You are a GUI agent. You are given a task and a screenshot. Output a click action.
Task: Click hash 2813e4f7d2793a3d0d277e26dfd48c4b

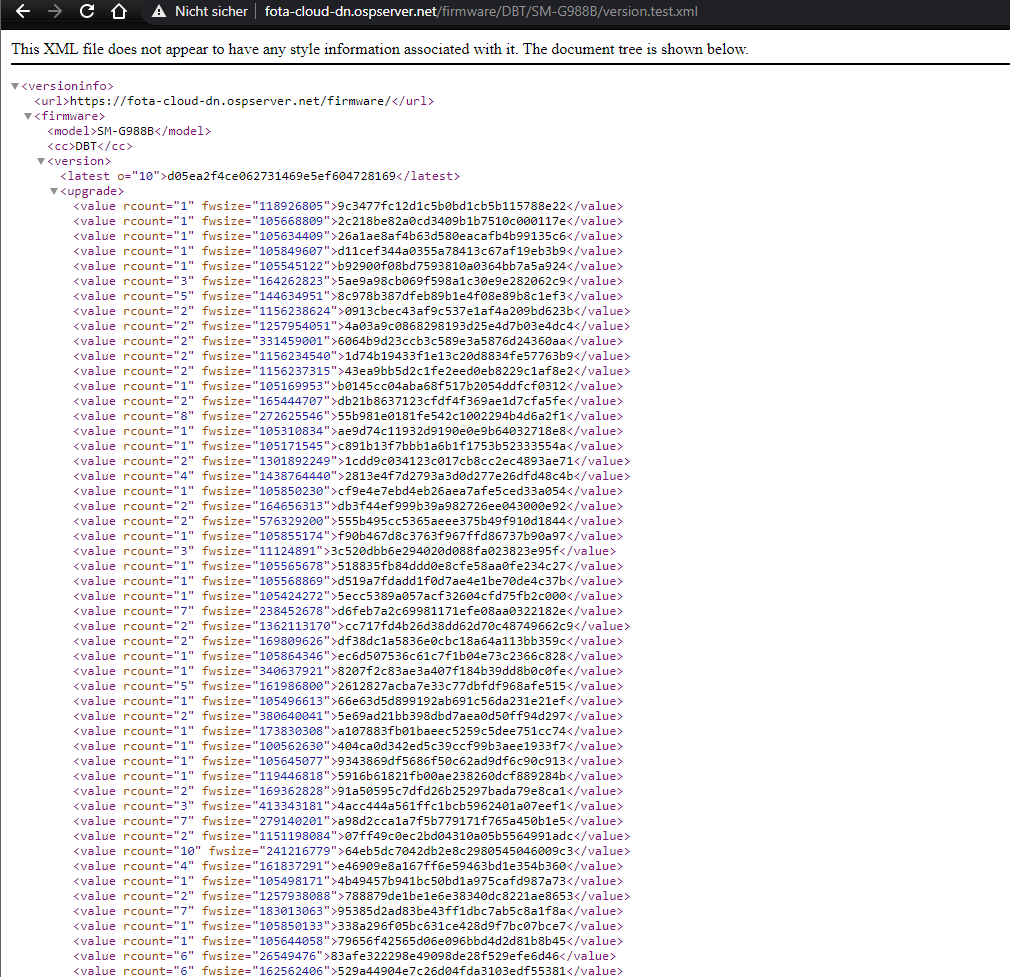[459, 476]
